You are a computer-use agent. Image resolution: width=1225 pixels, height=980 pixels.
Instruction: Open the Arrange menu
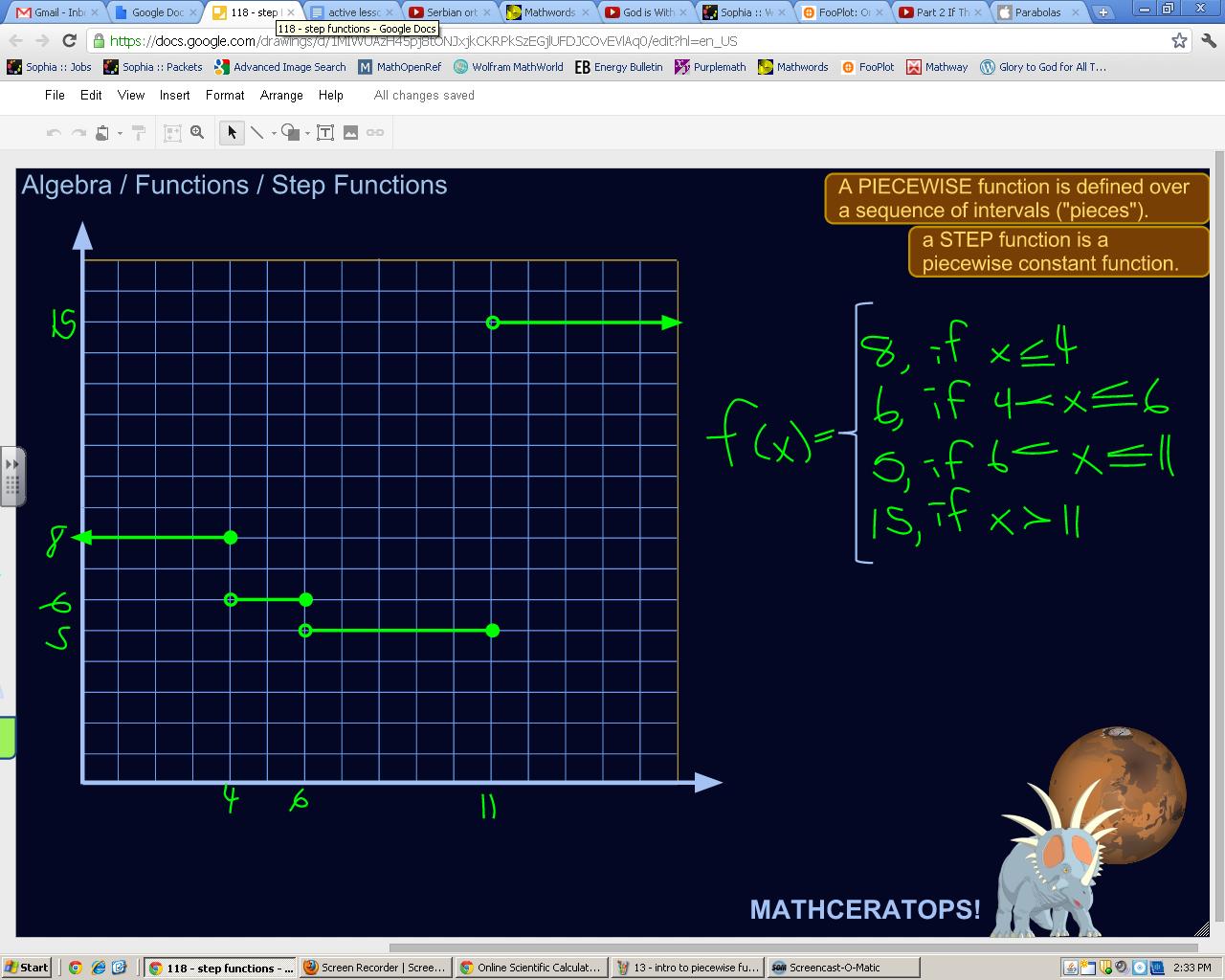(281, 96)
